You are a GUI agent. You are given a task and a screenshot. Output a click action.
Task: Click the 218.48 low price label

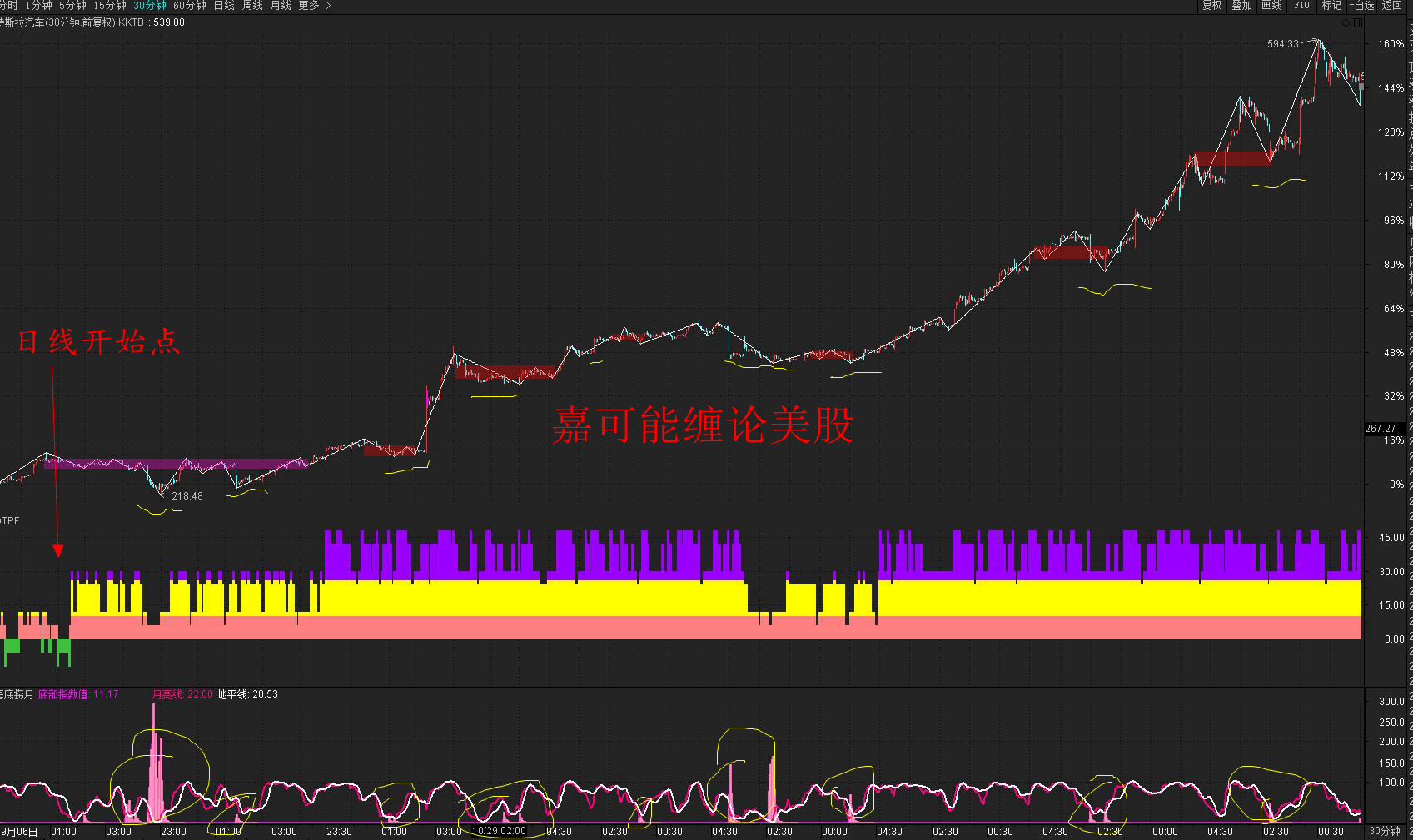point(187,496)
